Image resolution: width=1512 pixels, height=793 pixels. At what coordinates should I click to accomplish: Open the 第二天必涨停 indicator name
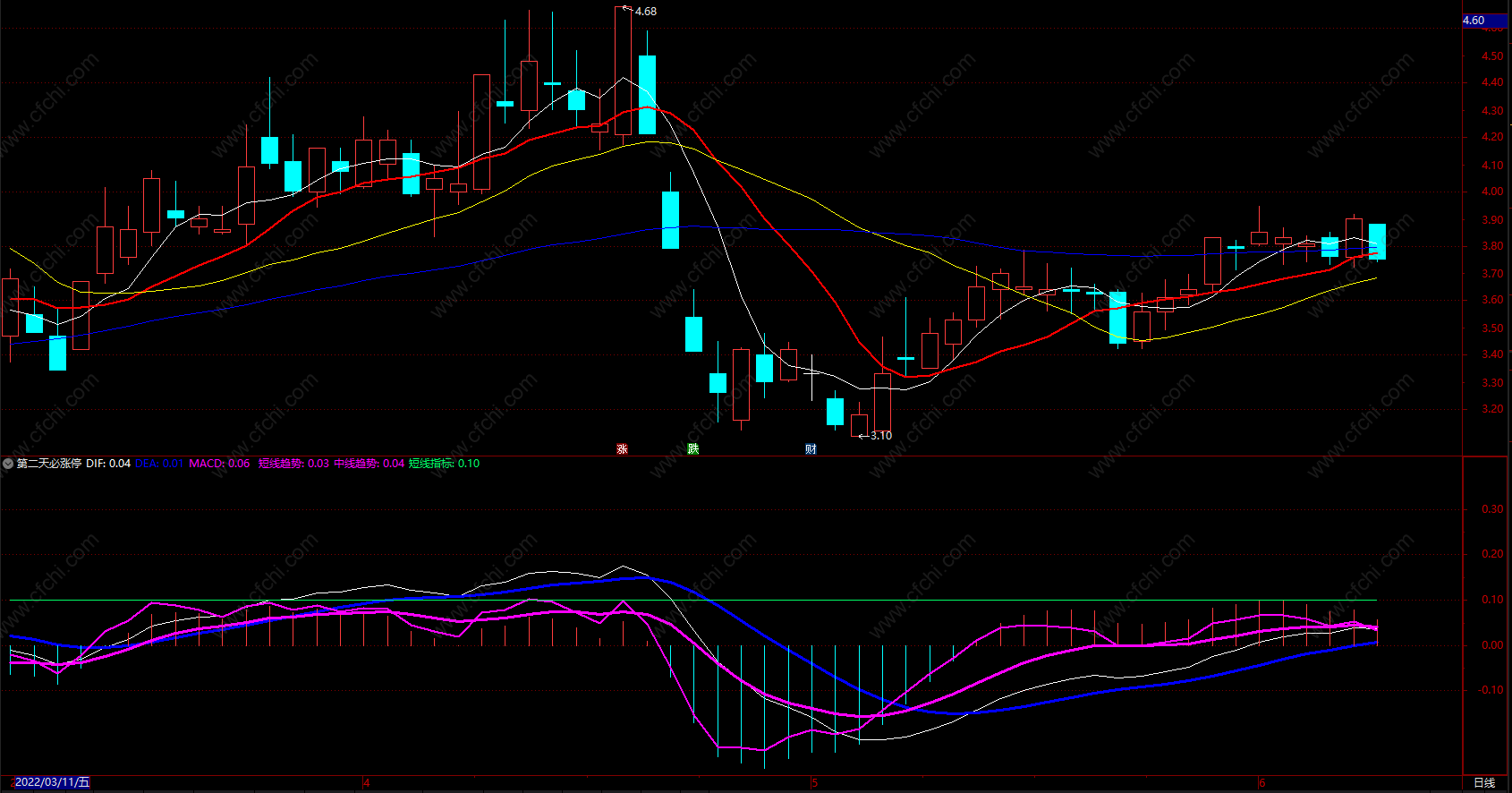coord(49,464)
